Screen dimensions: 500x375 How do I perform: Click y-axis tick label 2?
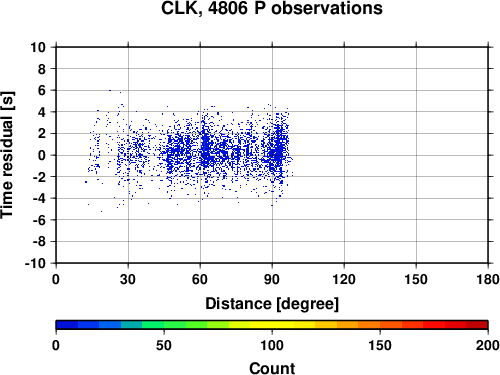[x=42, y=134]
